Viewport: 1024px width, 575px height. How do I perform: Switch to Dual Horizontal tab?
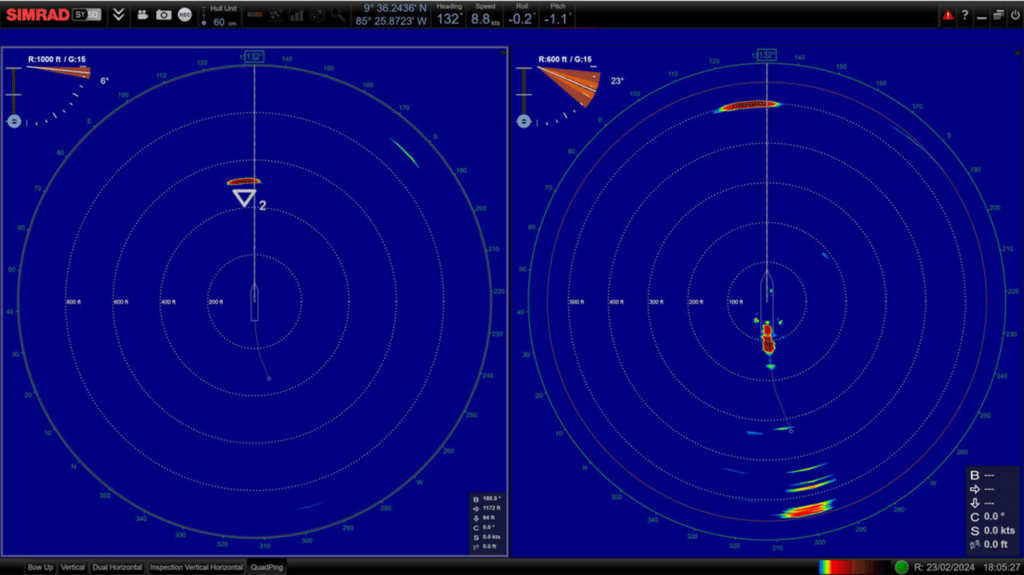click(x=117, y=567)
